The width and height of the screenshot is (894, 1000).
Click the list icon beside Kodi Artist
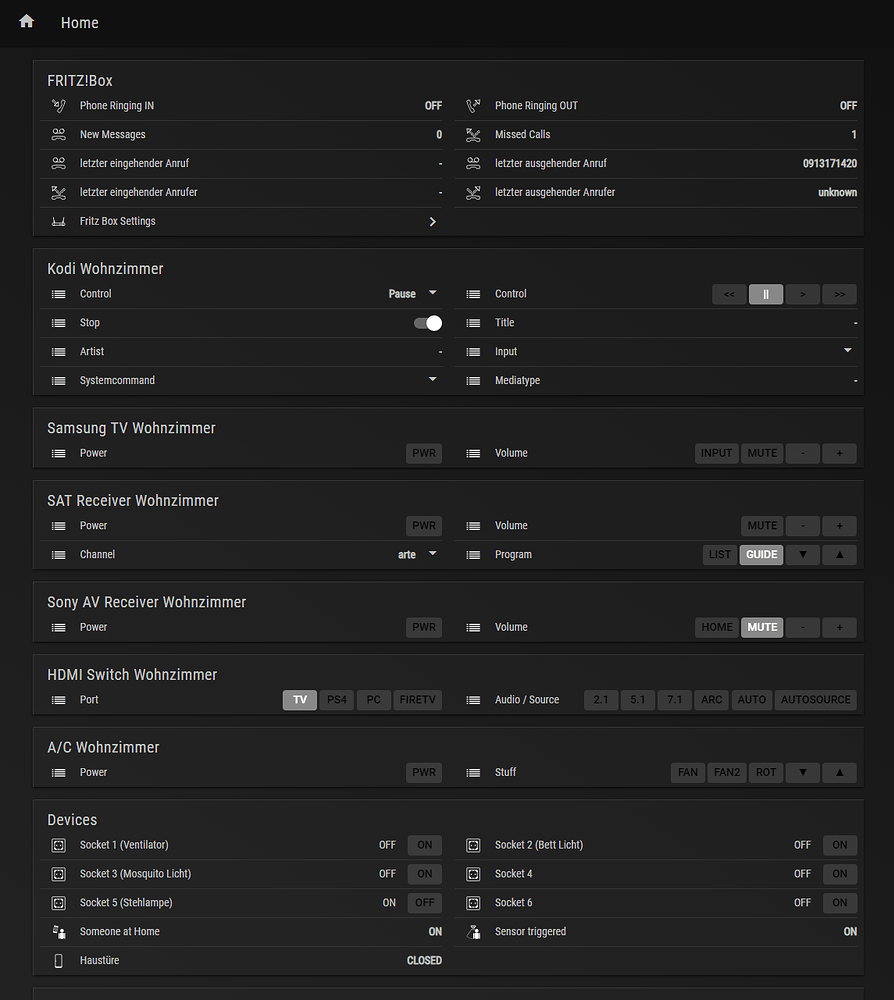pos(58,351)
